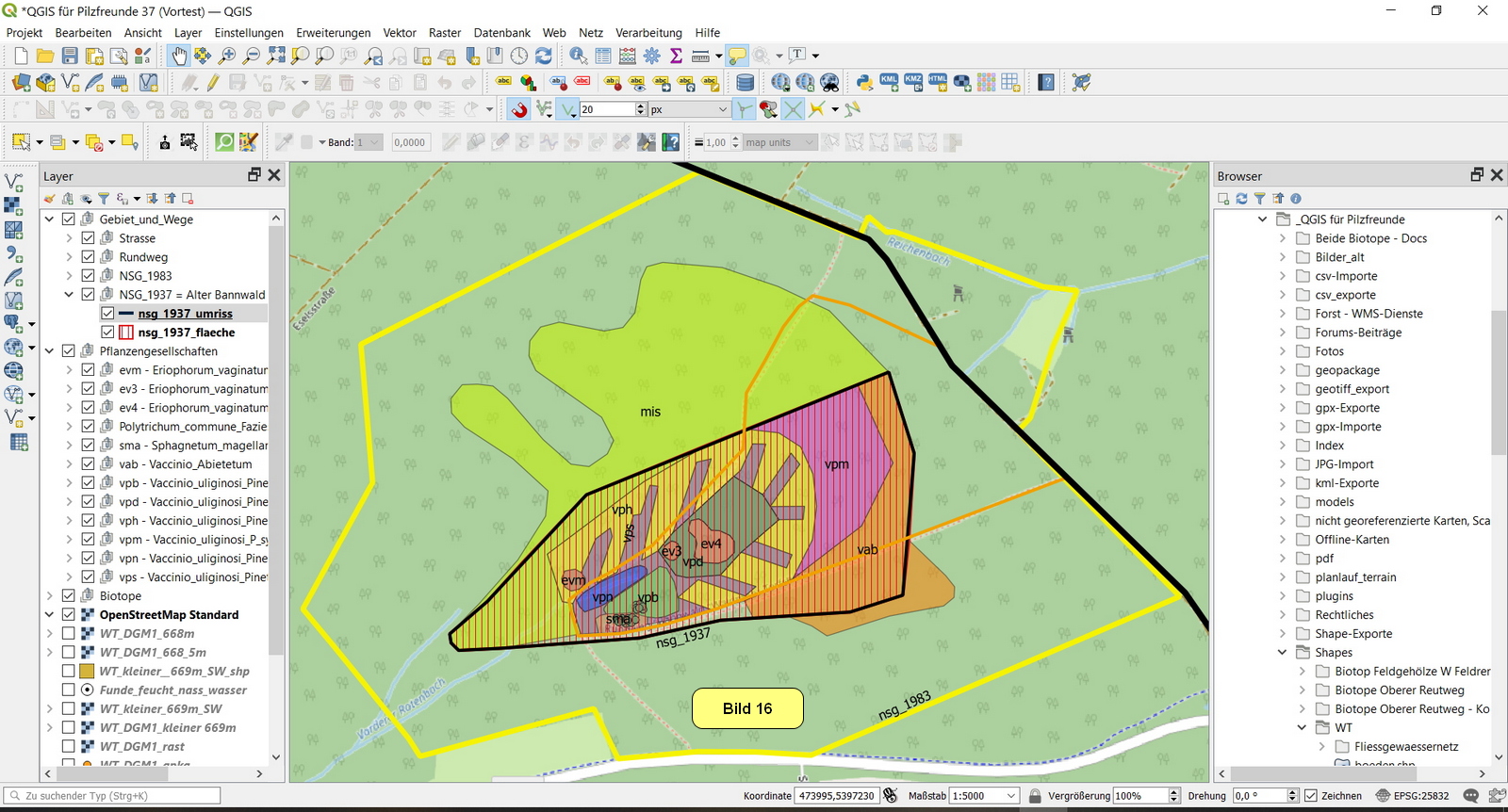This screenshot has width=1508, height=812.
Task: Open the Maßstab scale dropdown
Action: tap(1011, 796)
